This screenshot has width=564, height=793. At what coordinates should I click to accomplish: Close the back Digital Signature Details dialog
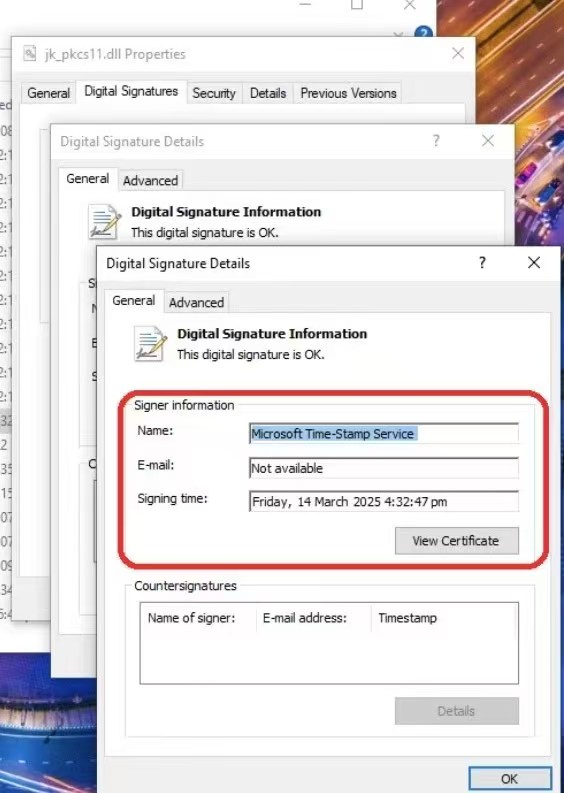point(488,141)
